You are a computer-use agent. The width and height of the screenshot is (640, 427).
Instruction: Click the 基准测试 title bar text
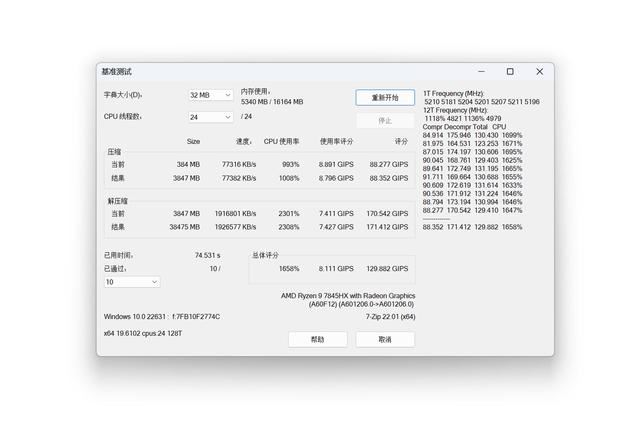pyautogui.click(x=116, y=72)
